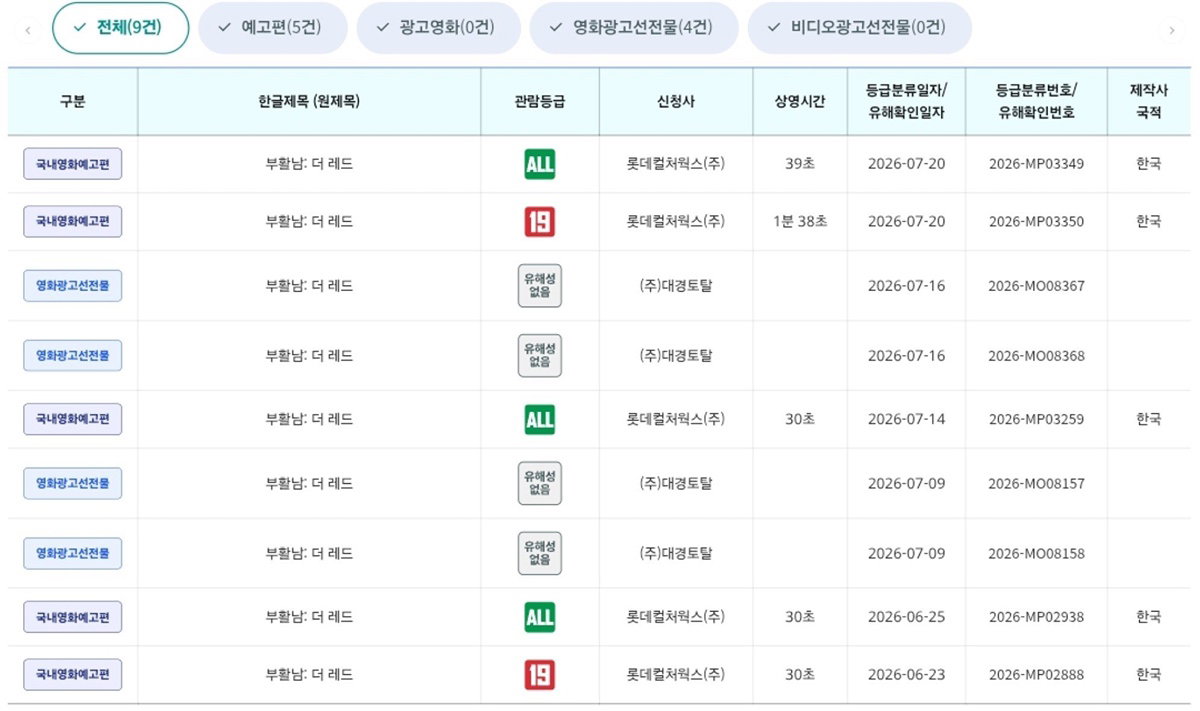Click 영화광고선전물 button for 2026-MO08158
The width and height of the screenshot is (1200, 711).
73,553
